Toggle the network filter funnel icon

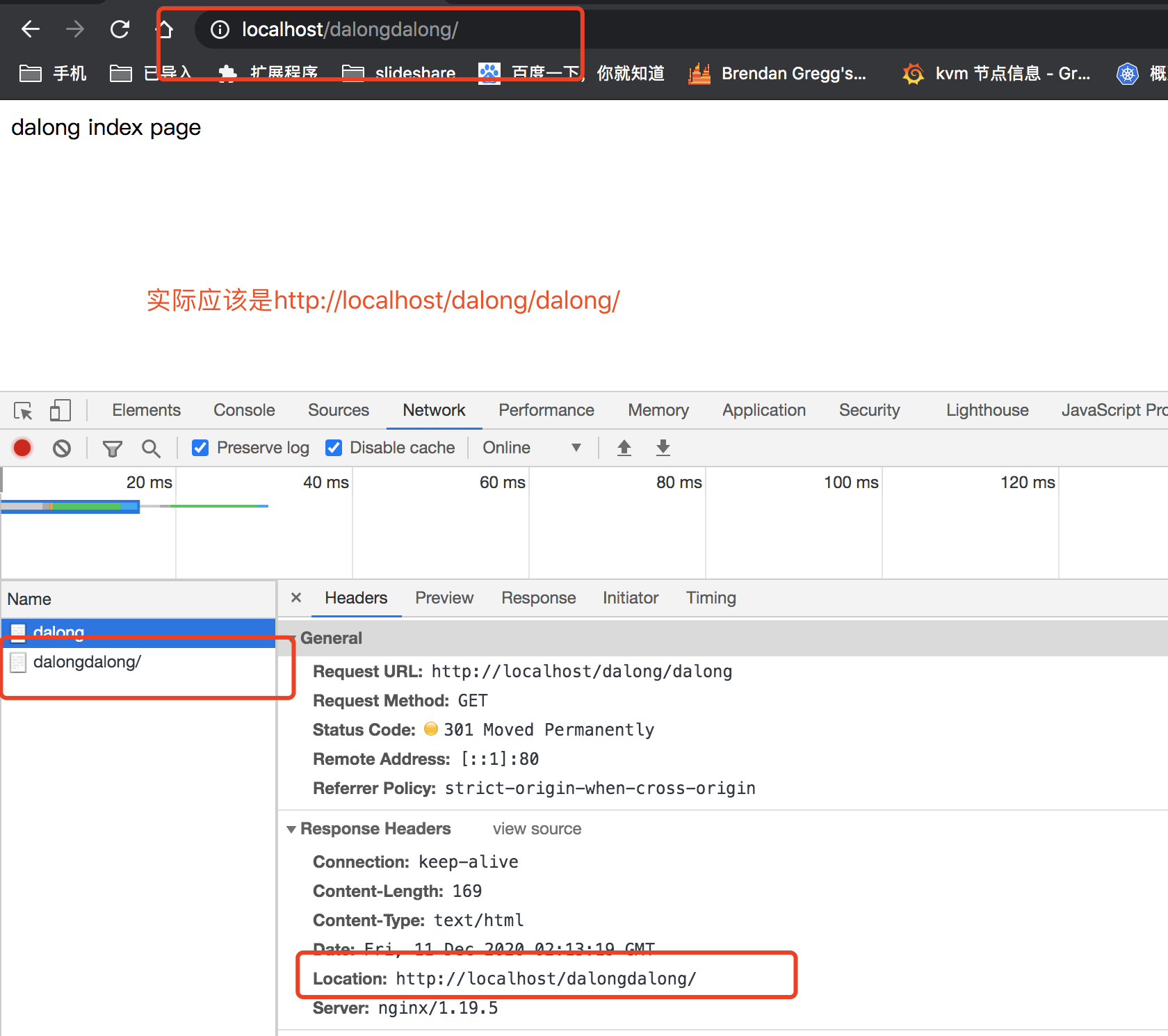[112, 448]
